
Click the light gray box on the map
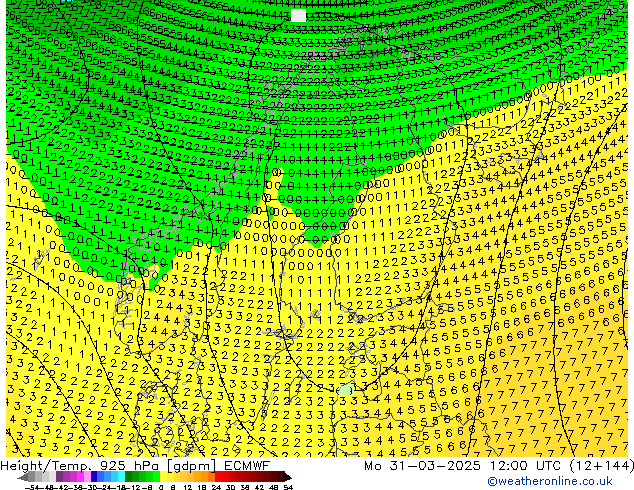tap(298, 15)
